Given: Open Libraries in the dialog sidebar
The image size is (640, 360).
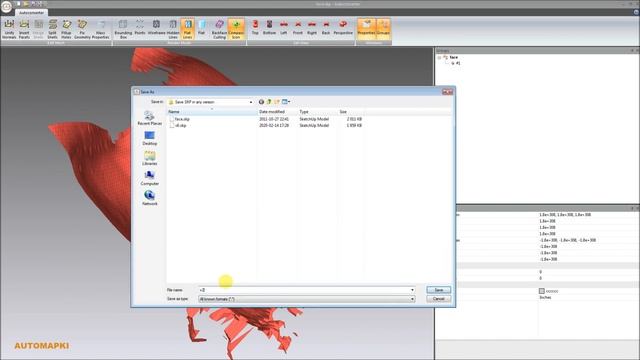Looking at the screenshot, I should (x=149, y=158).
